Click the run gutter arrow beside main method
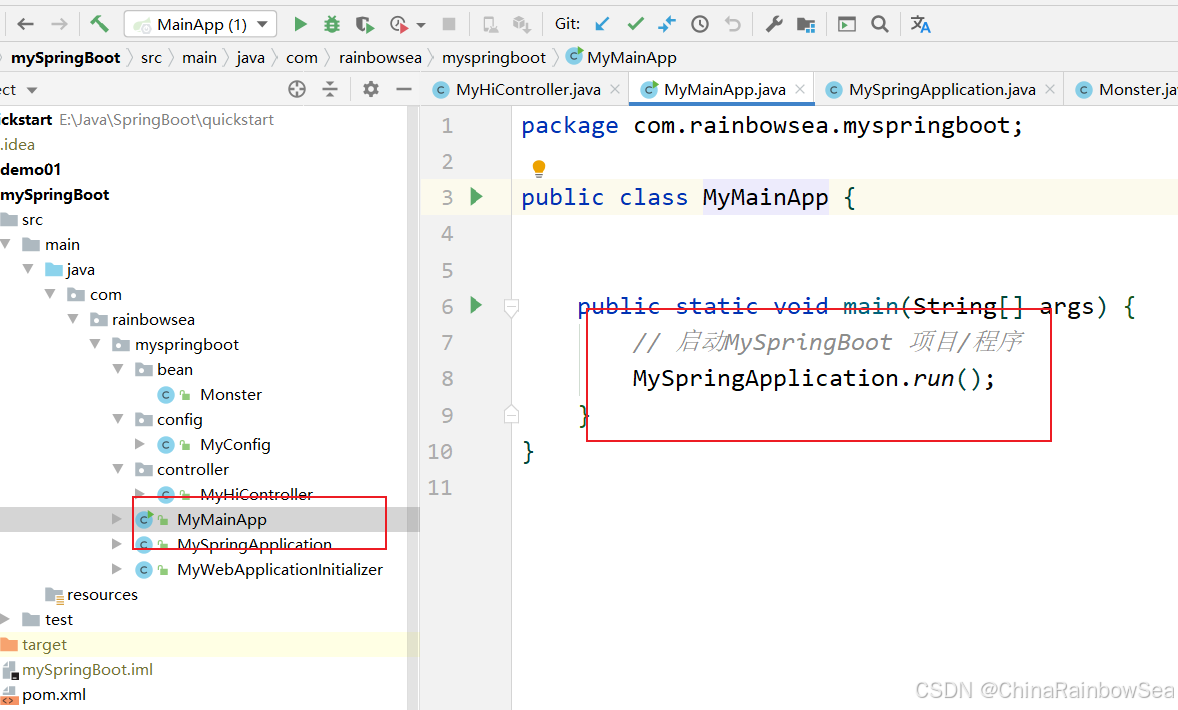 point(477,305)
